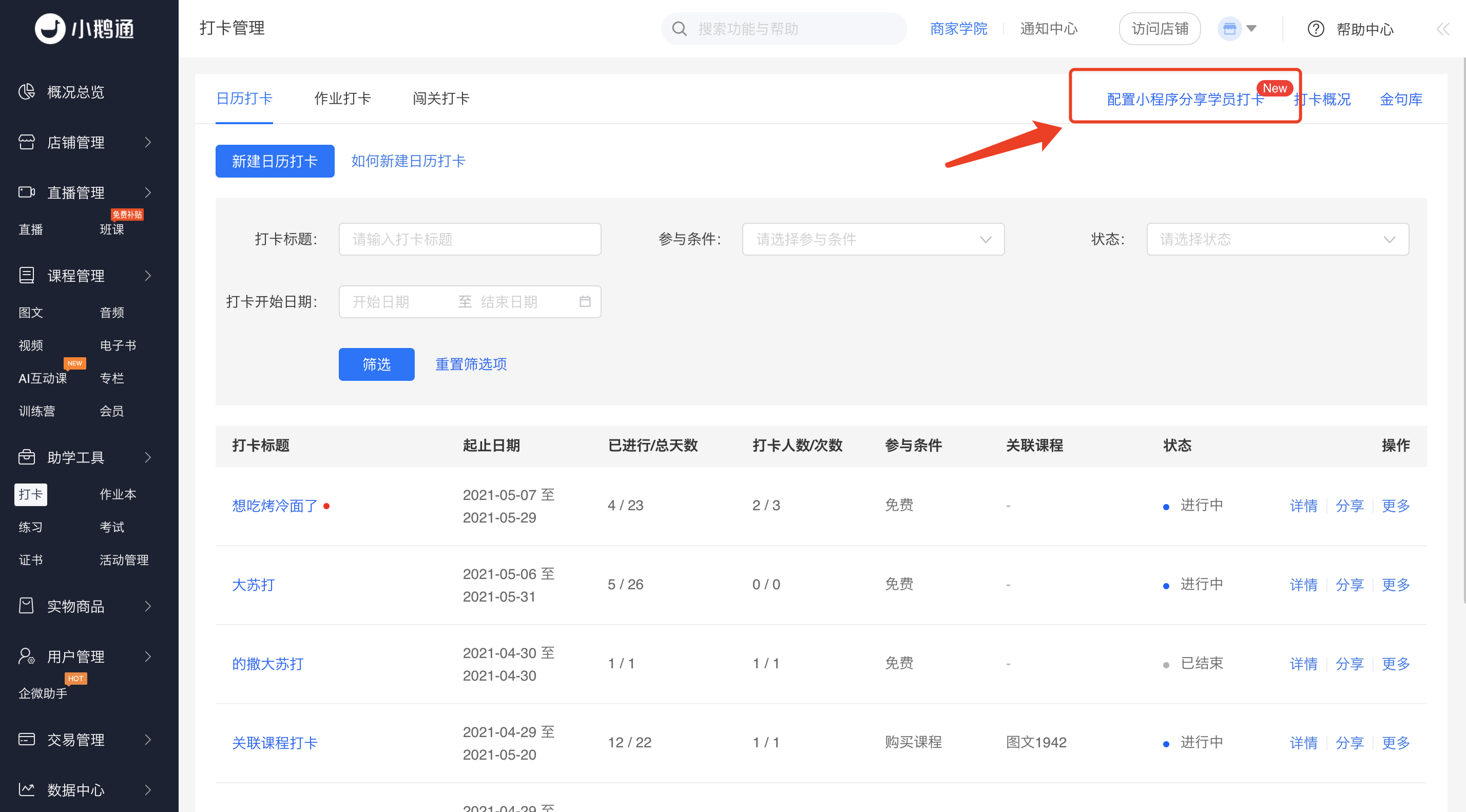The height and width of the screenshot is (812, 1466).
Task: Click the shop avatar icon
Action: [1229, 28]
